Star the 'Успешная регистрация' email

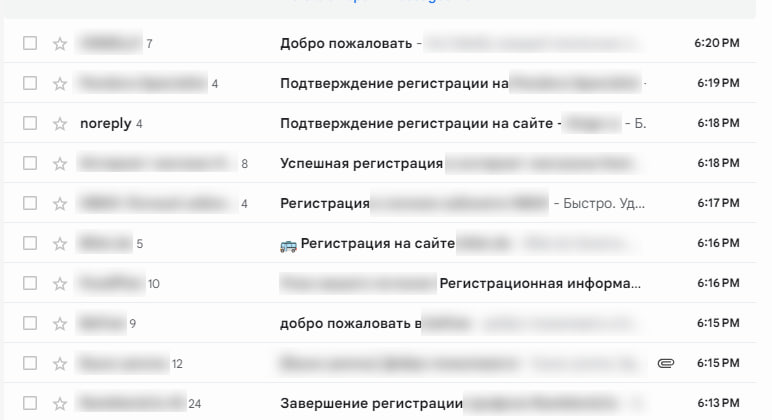click(x=60, y=163)
